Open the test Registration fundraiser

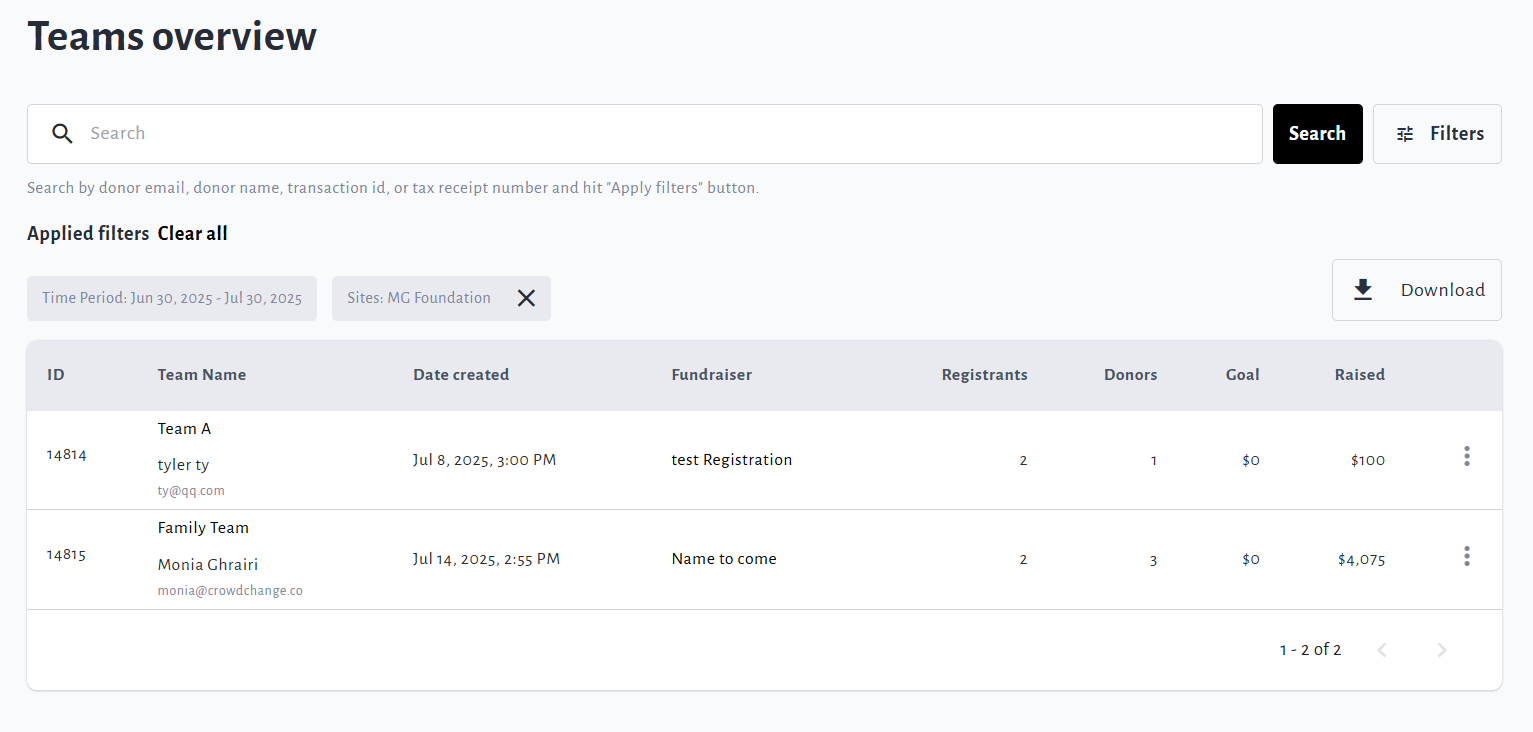(731, 460)
